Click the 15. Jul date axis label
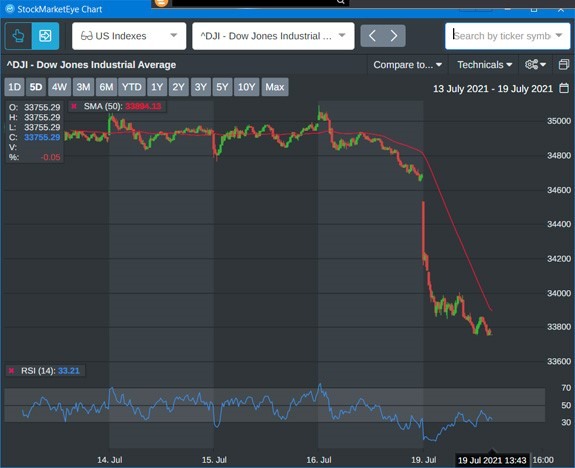 pyautogui.click(x=214, y=460)
